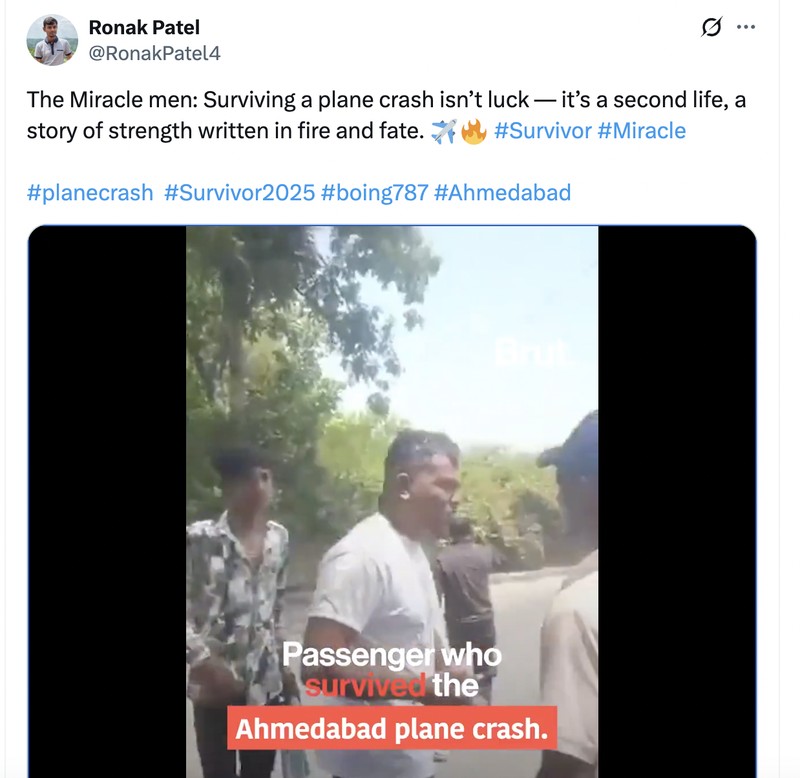Viewport: 800px width, 778px height.
Task: Click the airplane emoji in the tweet
Action: [443, 131]
